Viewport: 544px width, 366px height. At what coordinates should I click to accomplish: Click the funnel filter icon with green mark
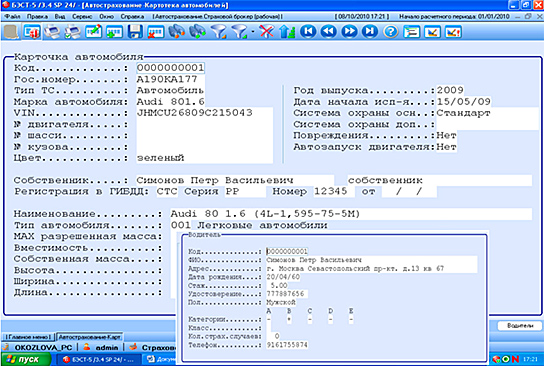pyautogui.click(x=239, y=32)
